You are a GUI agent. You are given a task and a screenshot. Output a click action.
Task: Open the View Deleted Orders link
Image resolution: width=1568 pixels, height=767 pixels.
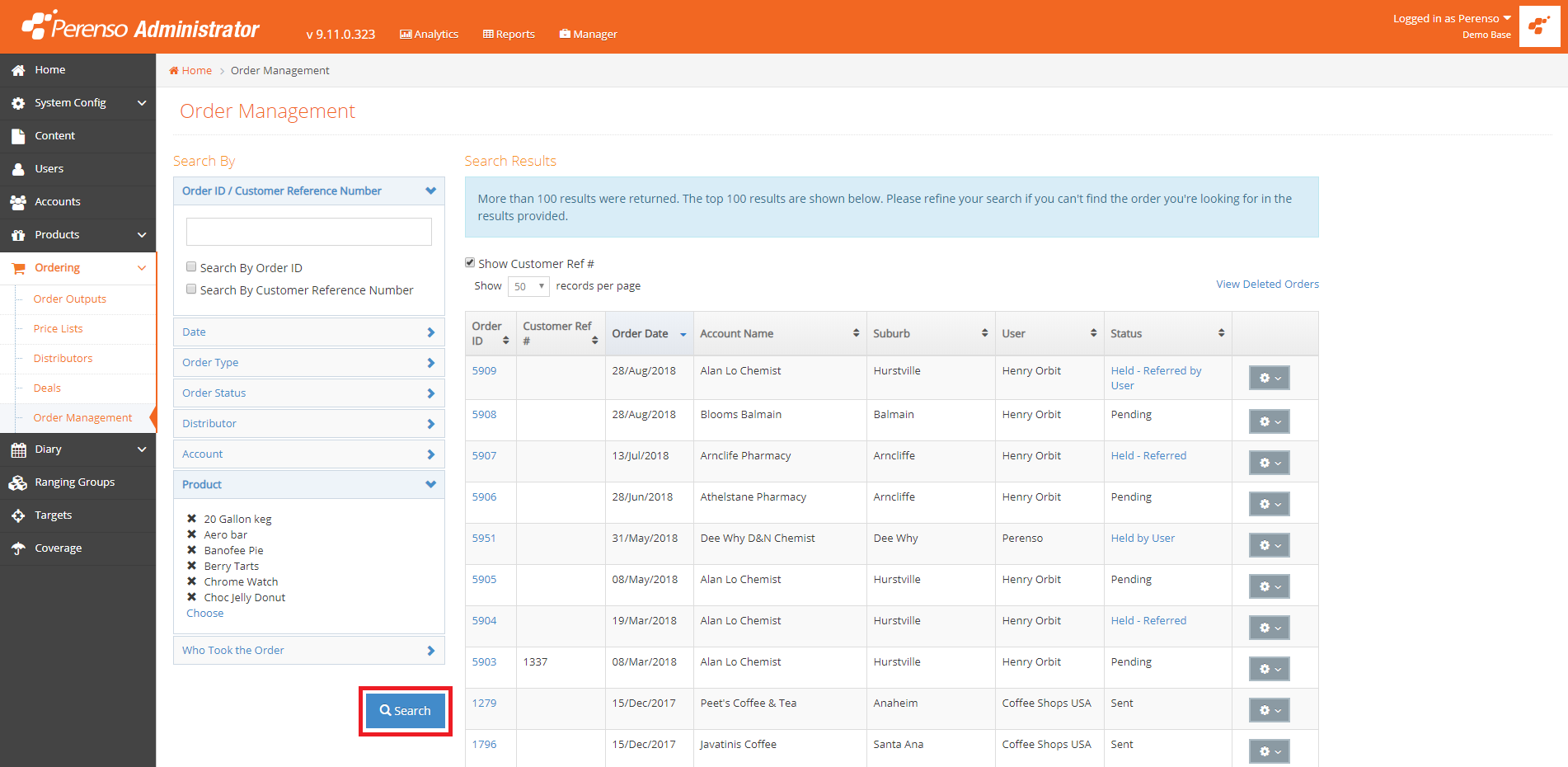pyautogui.click(x=1267, y=284)
